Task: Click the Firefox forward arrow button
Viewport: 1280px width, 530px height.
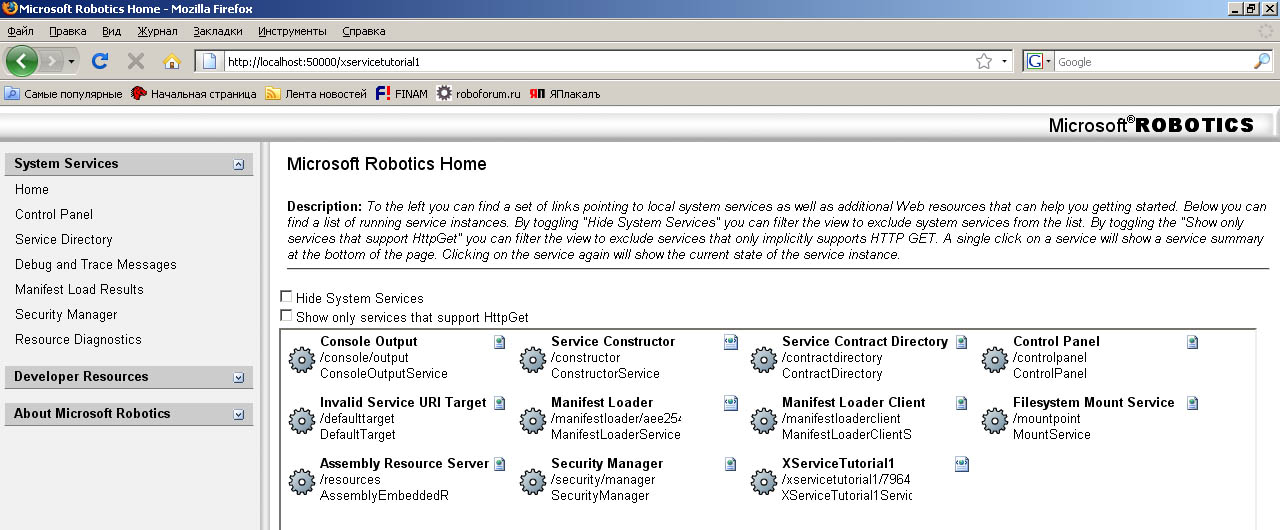Action: [52, 61]
